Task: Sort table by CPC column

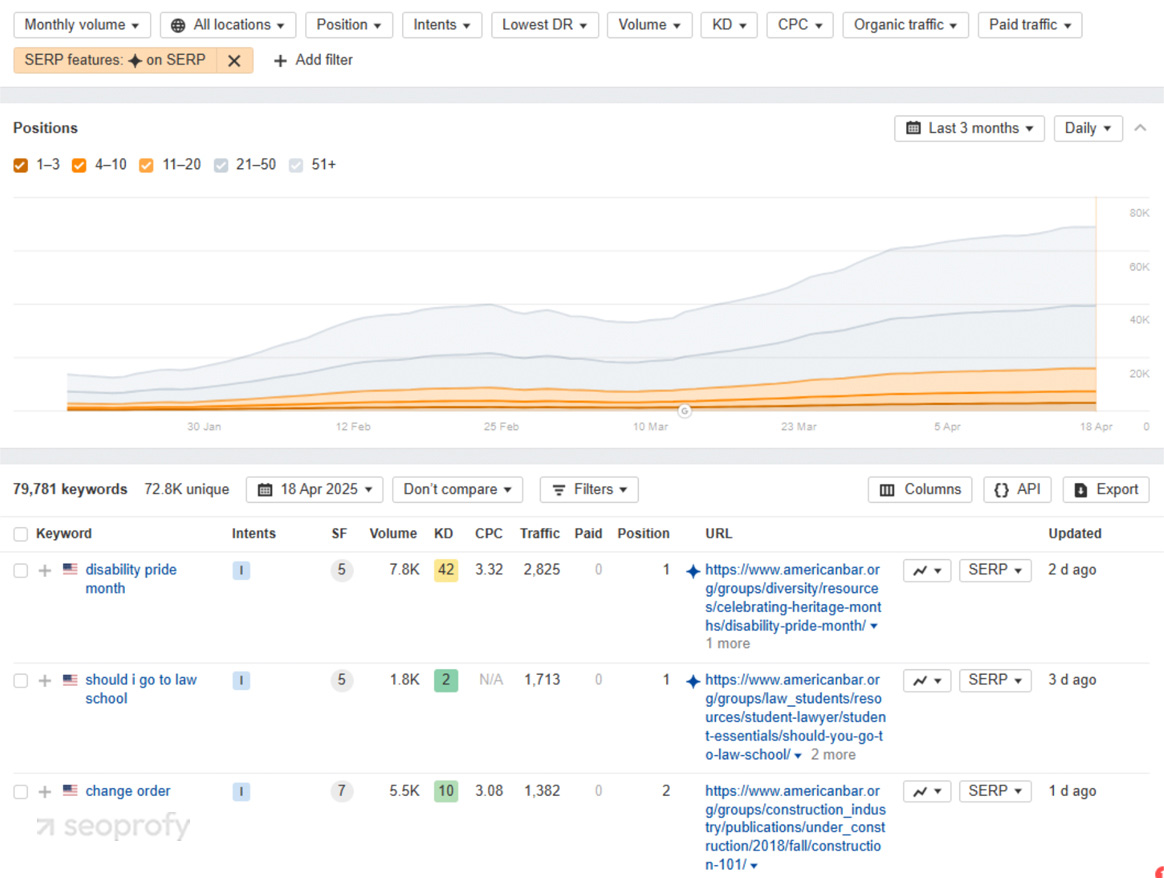Action: pyautogui.click(x=488, y=534)
